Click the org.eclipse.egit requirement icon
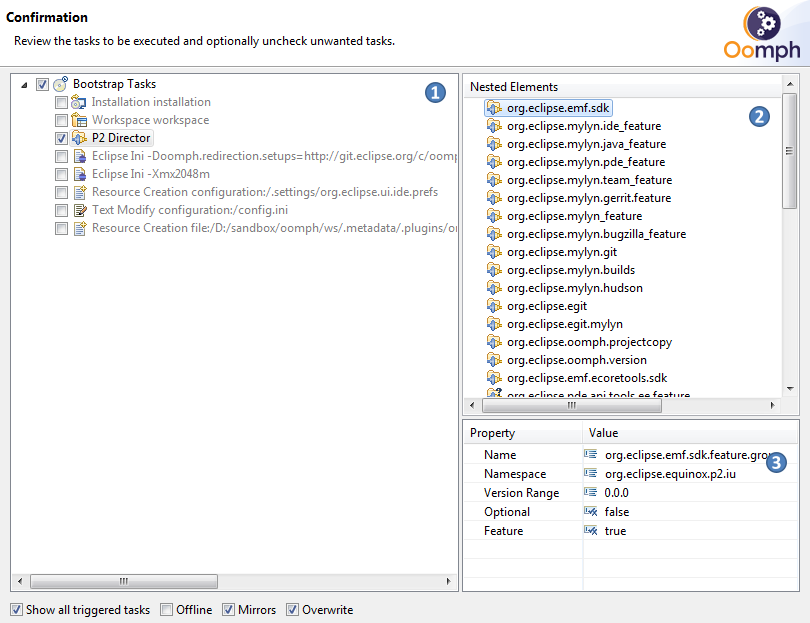 (494, 306)
